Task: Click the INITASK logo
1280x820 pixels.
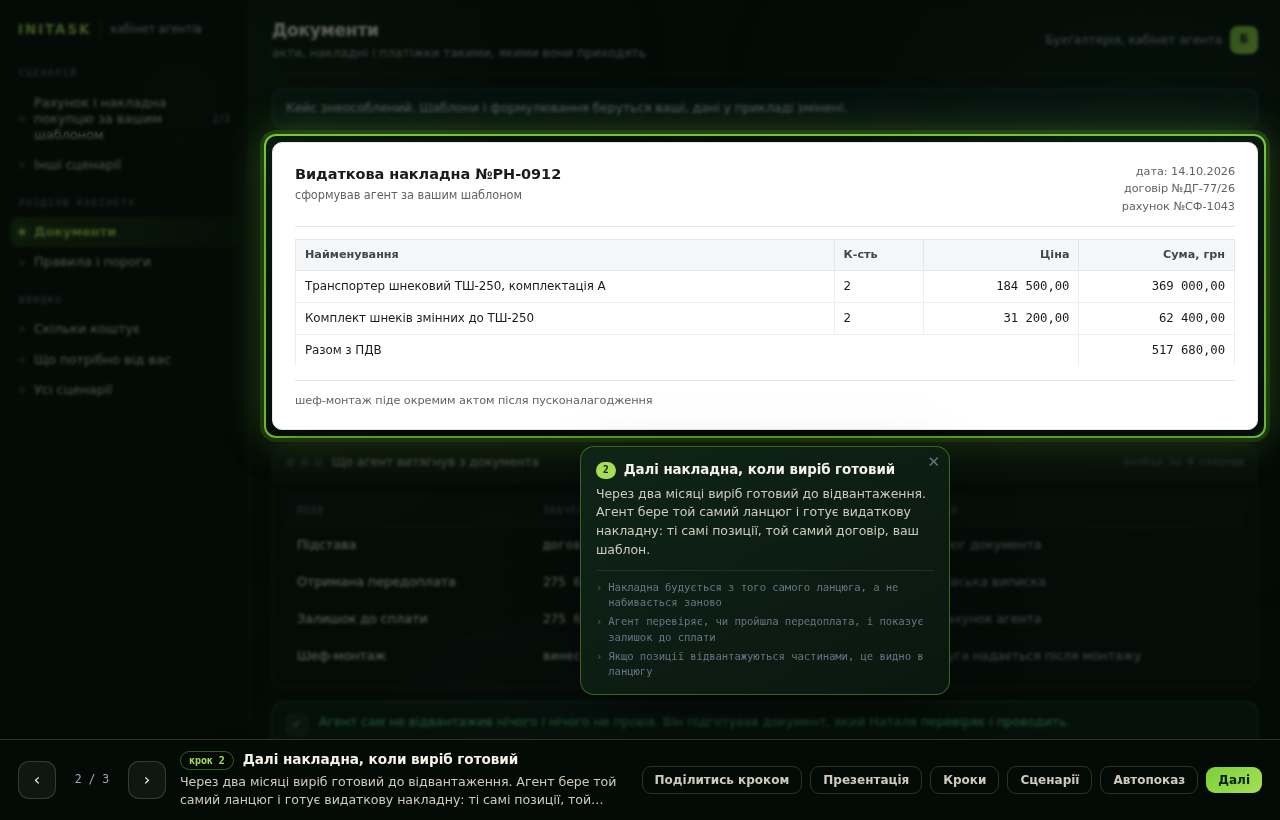Action: click(x=54, y=29)
